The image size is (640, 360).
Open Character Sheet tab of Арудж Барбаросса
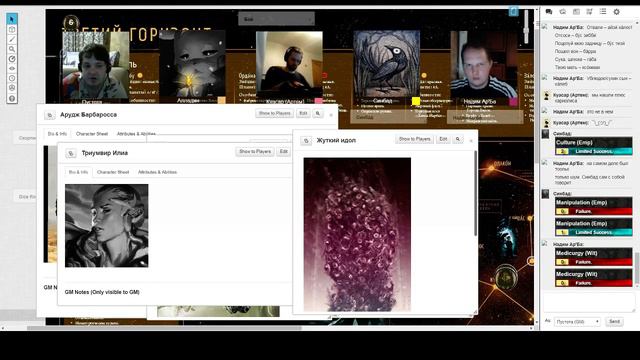coord(92,134)
